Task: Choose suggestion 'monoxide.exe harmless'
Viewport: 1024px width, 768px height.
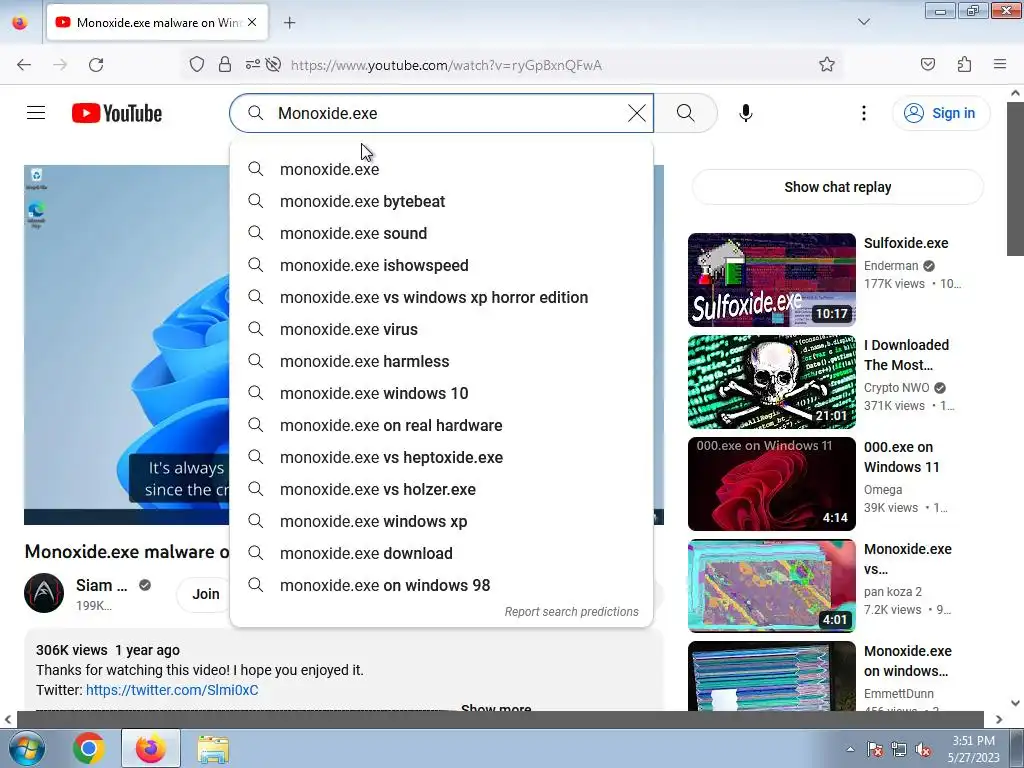Action: (x=441, y=361)
